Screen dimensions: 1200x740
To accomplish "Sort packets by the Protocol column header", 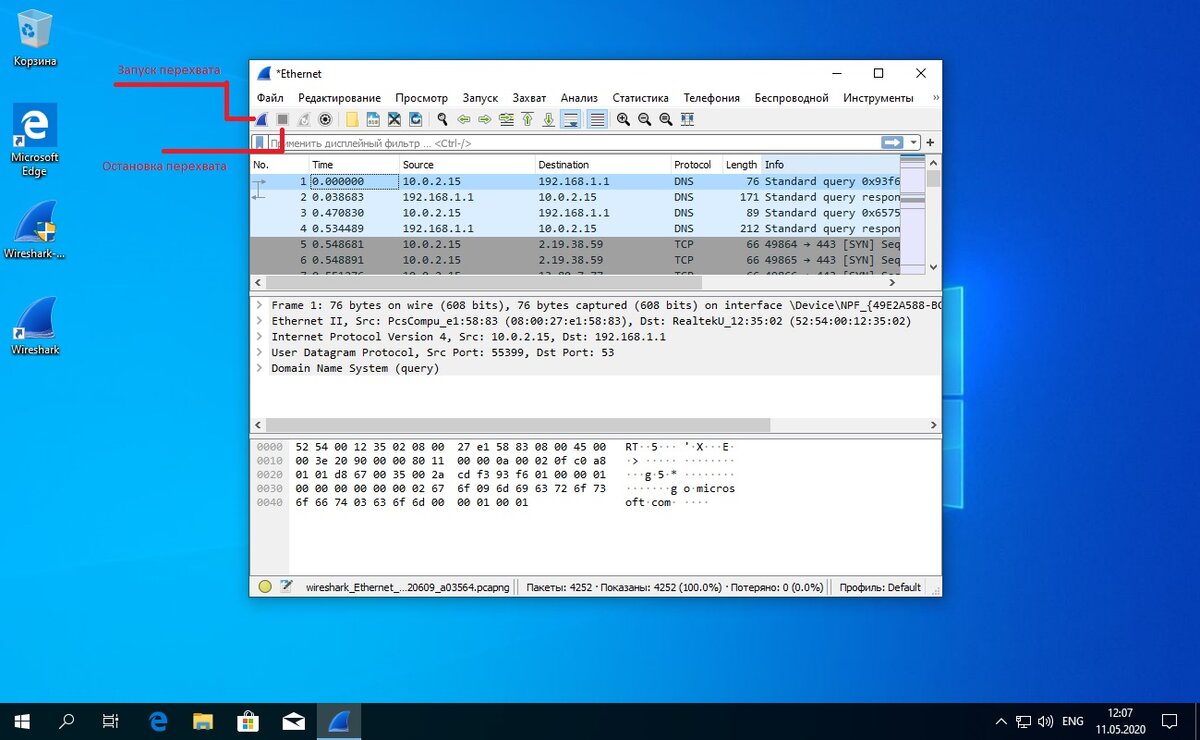I will [x=695, y=165].
